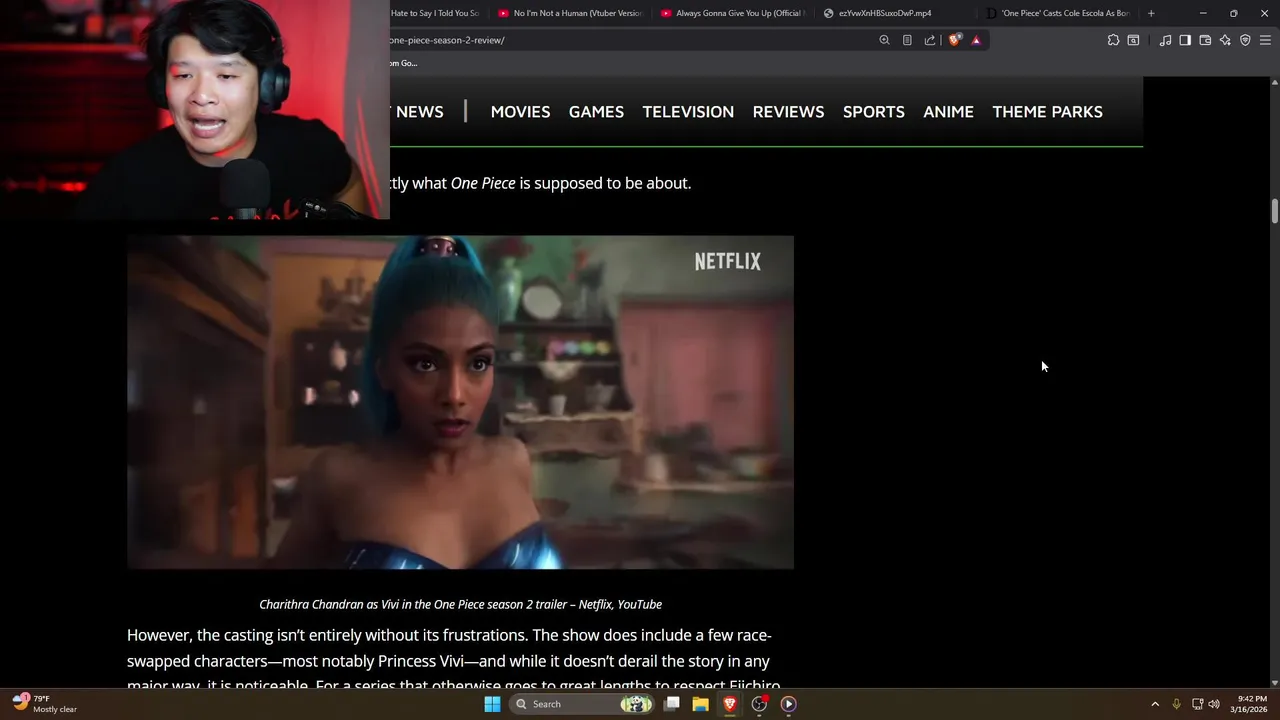The image size is (1280, 720).
Task: Open the Brave Wallet icon
Action: (1205, 40)
